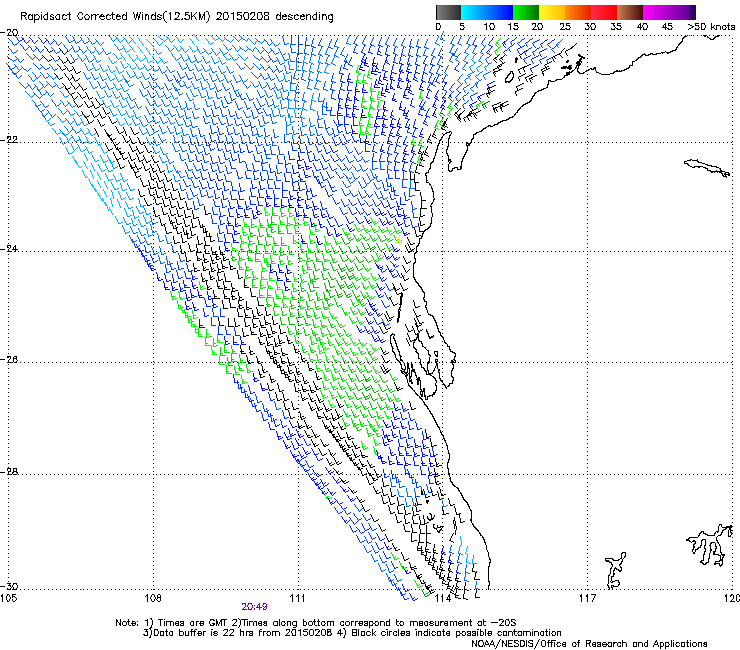Image resolution: width=740 pixels, height=650 pixels.
Task: Click the legend tick label '40'
Action: (642, 27)
